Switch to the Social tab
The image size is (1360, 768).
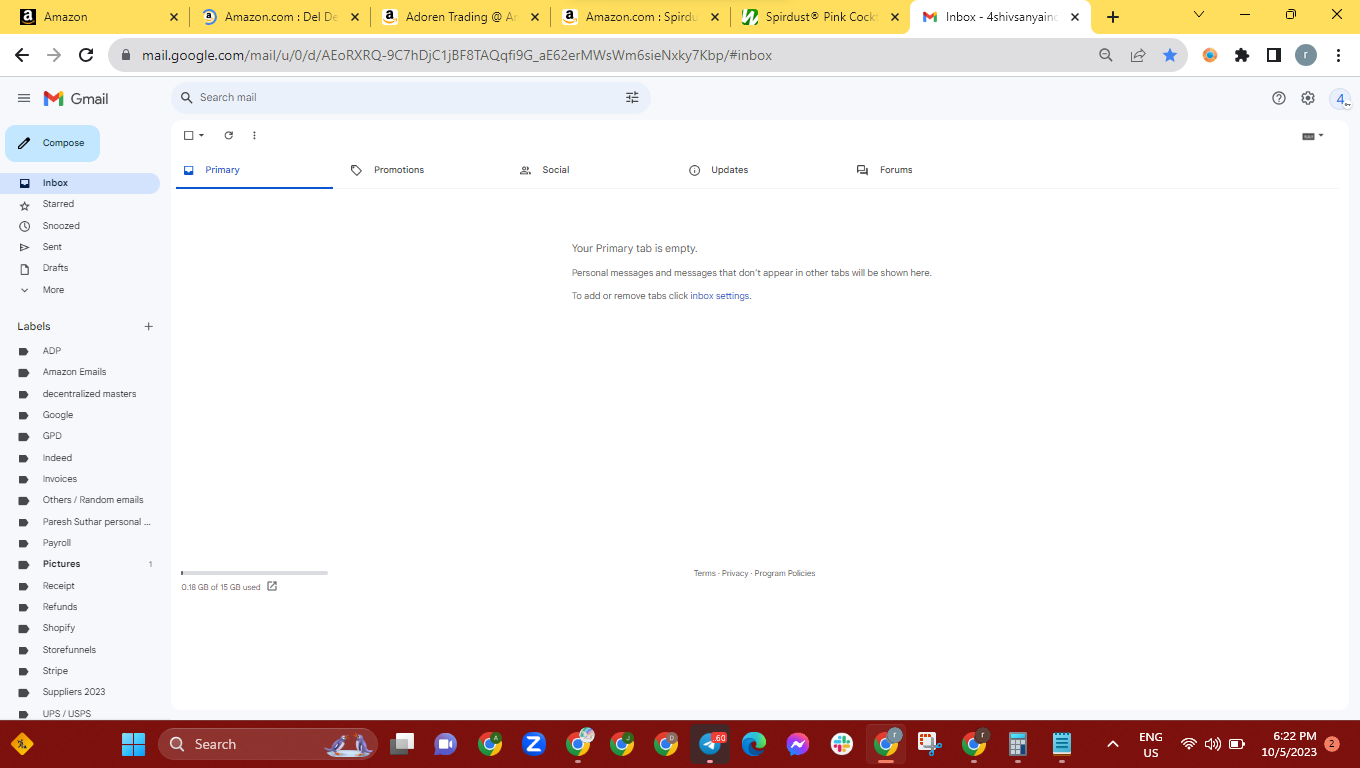592,170
